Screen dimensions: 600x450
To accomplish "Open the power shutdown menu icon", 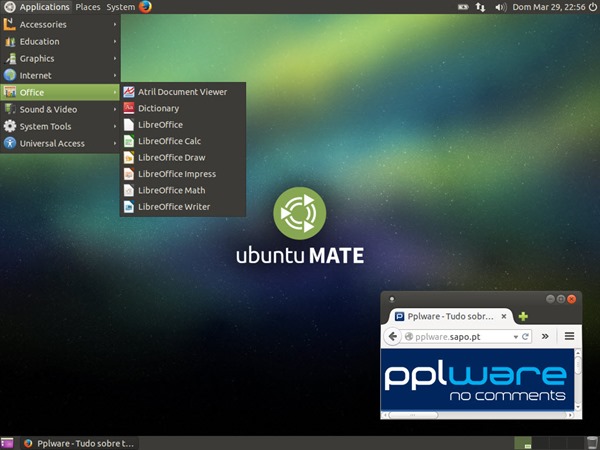I will (x=593, y=7).
